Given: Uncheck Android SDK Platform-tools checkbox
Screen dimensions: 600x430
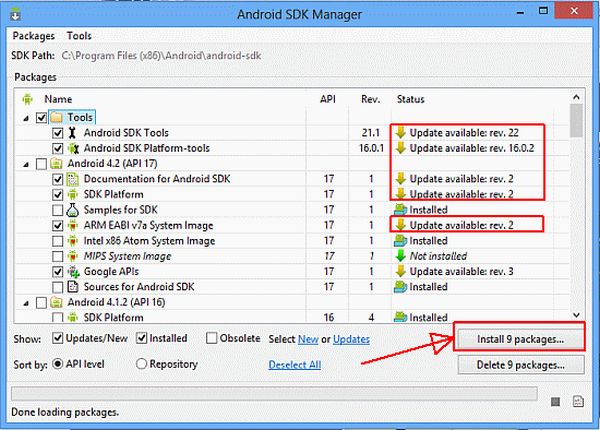Looking at the screenshot, I should [x=57, y=148].
